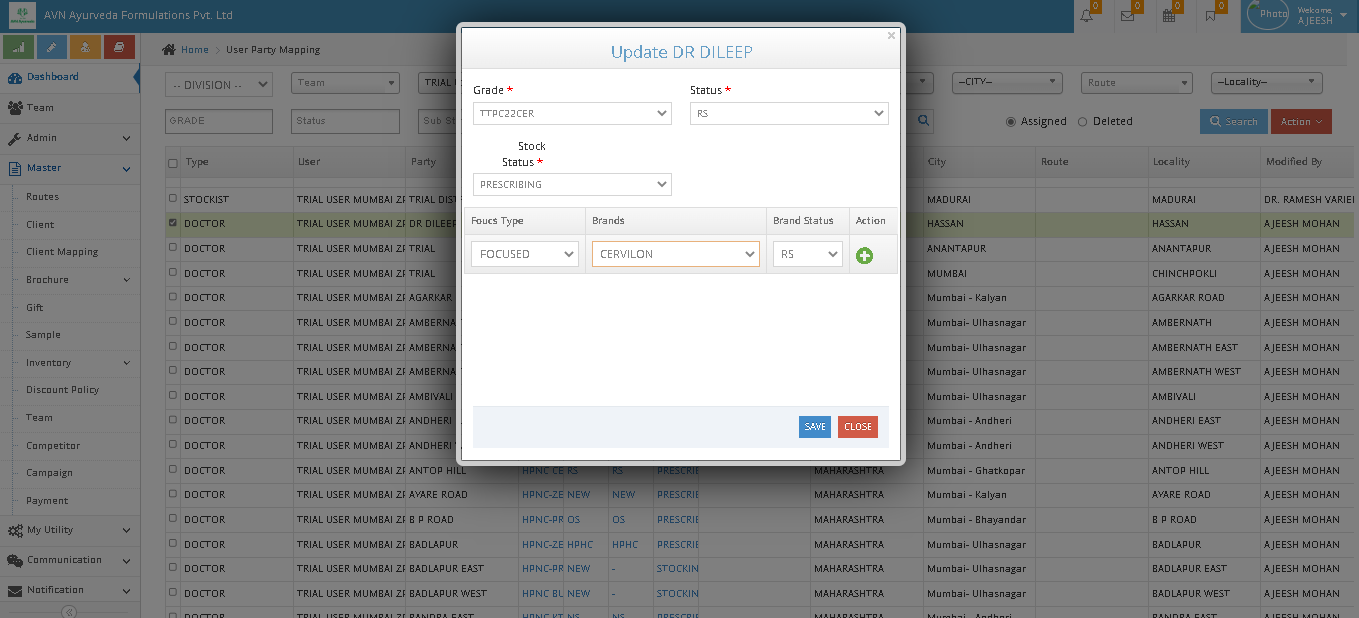1359x618 pixels.
Task: Open the Stock Status dropdown showing PRESCRIBING
Action: click(x=572, y=184)
